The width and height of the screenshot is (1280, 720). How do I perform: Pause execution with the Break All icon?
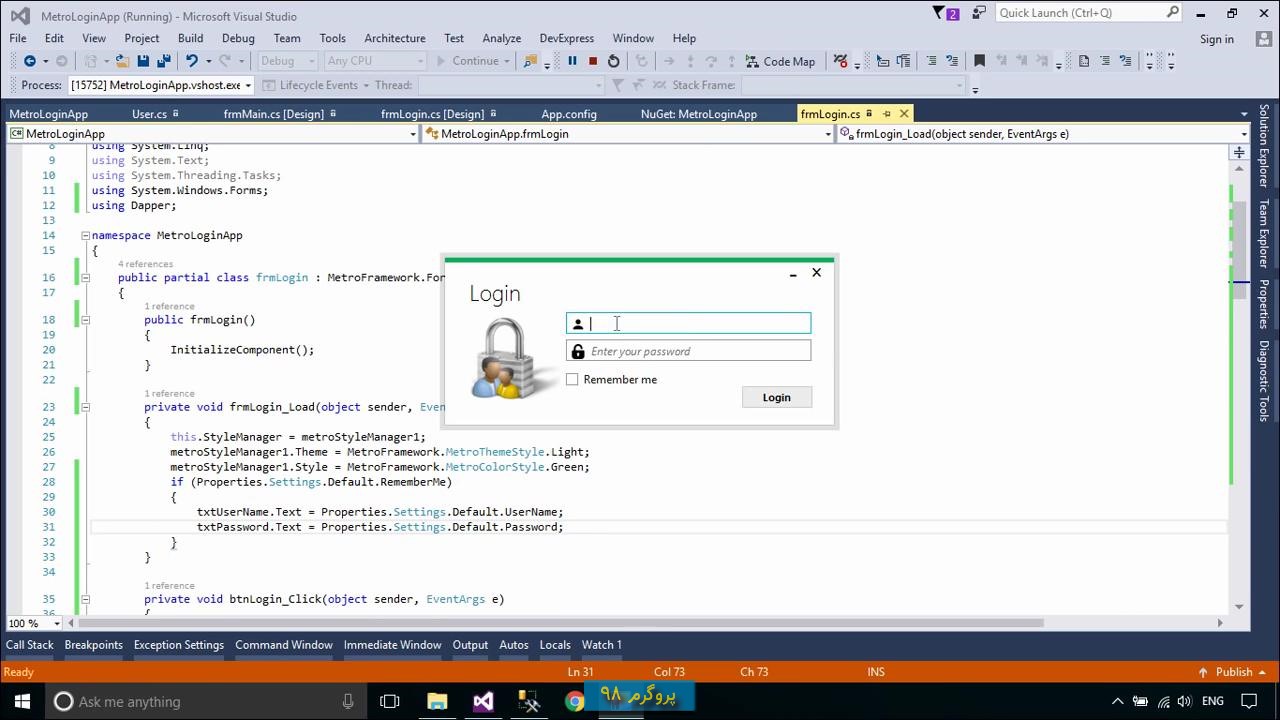point(572,61)
